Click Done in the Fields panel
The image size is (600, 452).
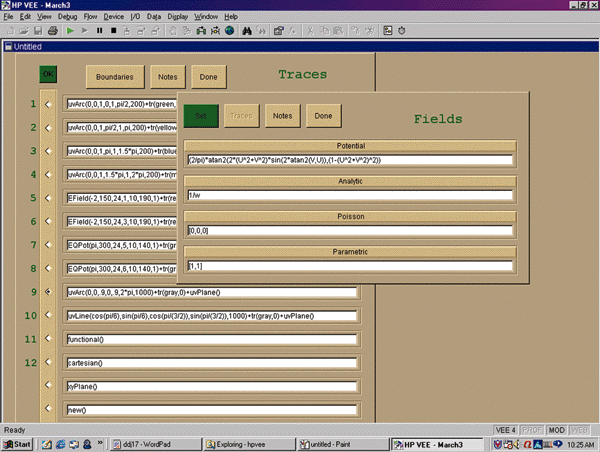pyautogui.click(x=323, y=116)
